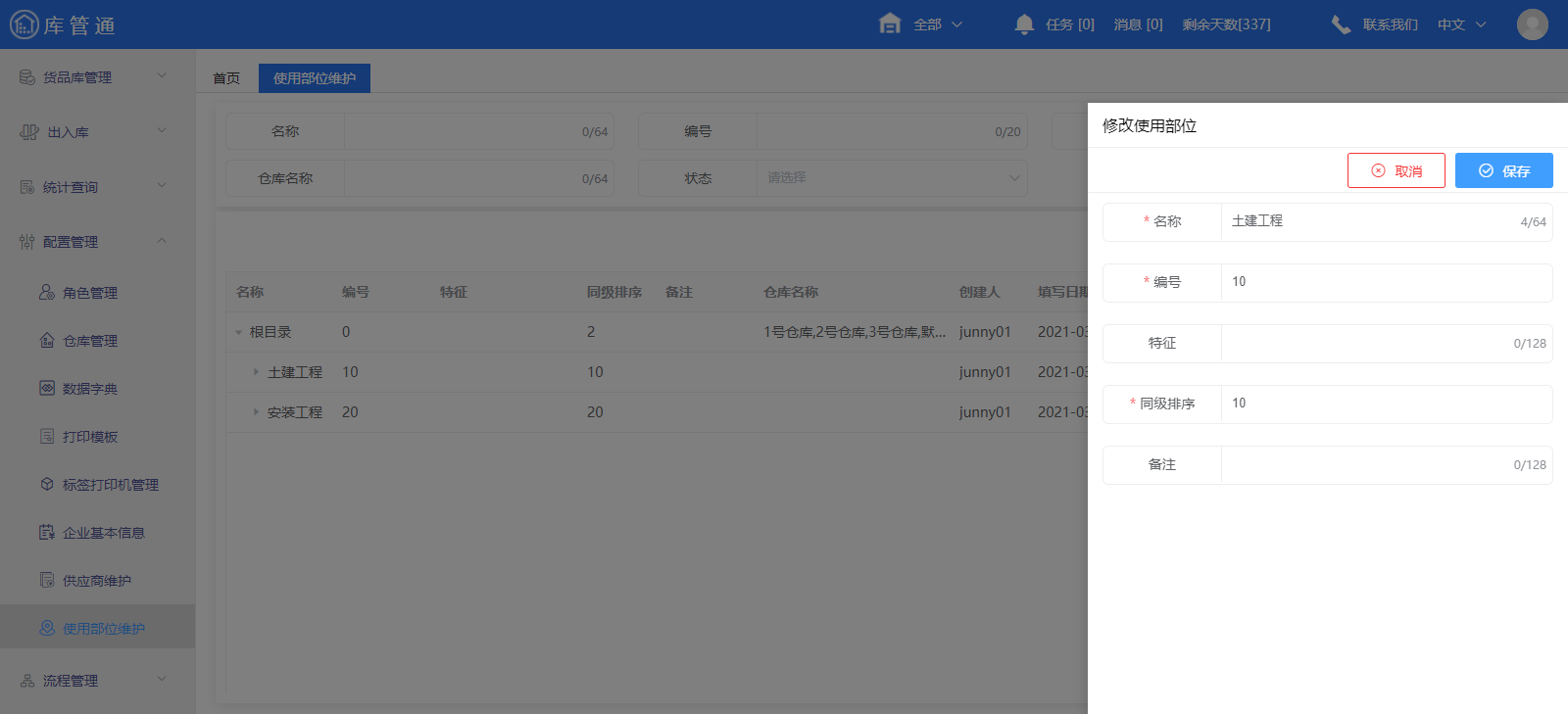This screenshot has width=1568, height=714.
Task: Click the 企业基本信息 icon
Action: (x=47, y=532)
